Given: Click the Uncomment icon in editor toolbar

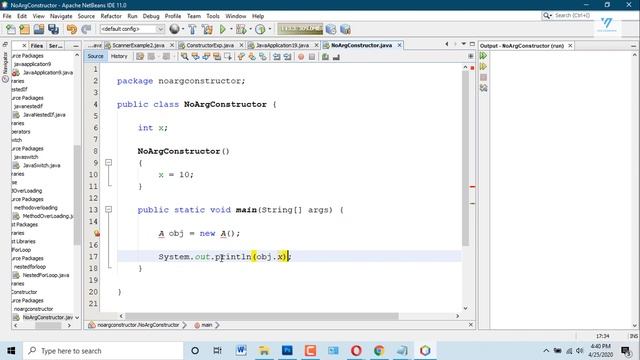Looking at the screenshot, I should [x=336, y=57].
